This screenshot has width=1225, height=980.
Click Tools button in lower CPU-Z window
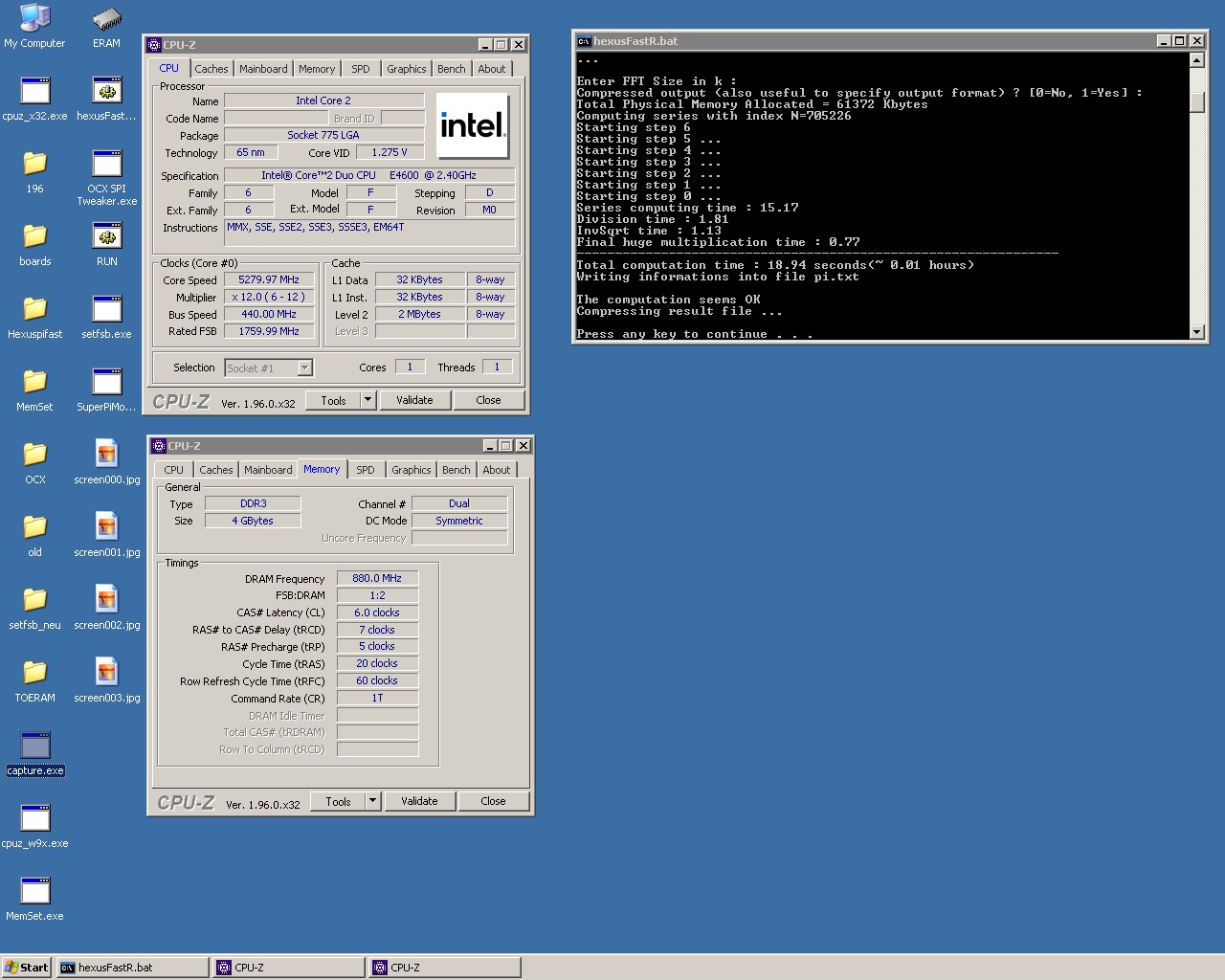[338, 801]
